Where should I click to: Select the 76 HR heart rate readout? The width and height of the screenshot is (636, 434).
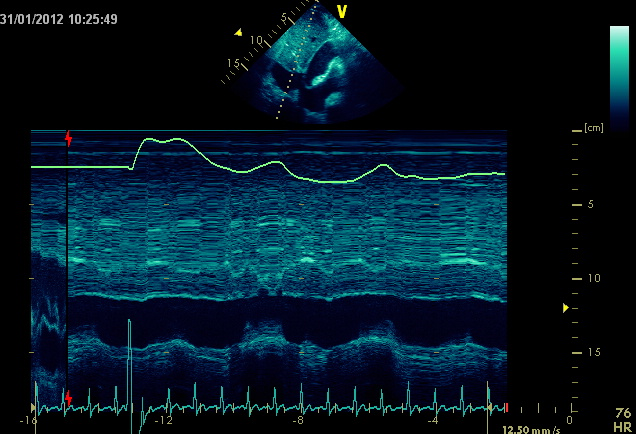pos(622,420)
